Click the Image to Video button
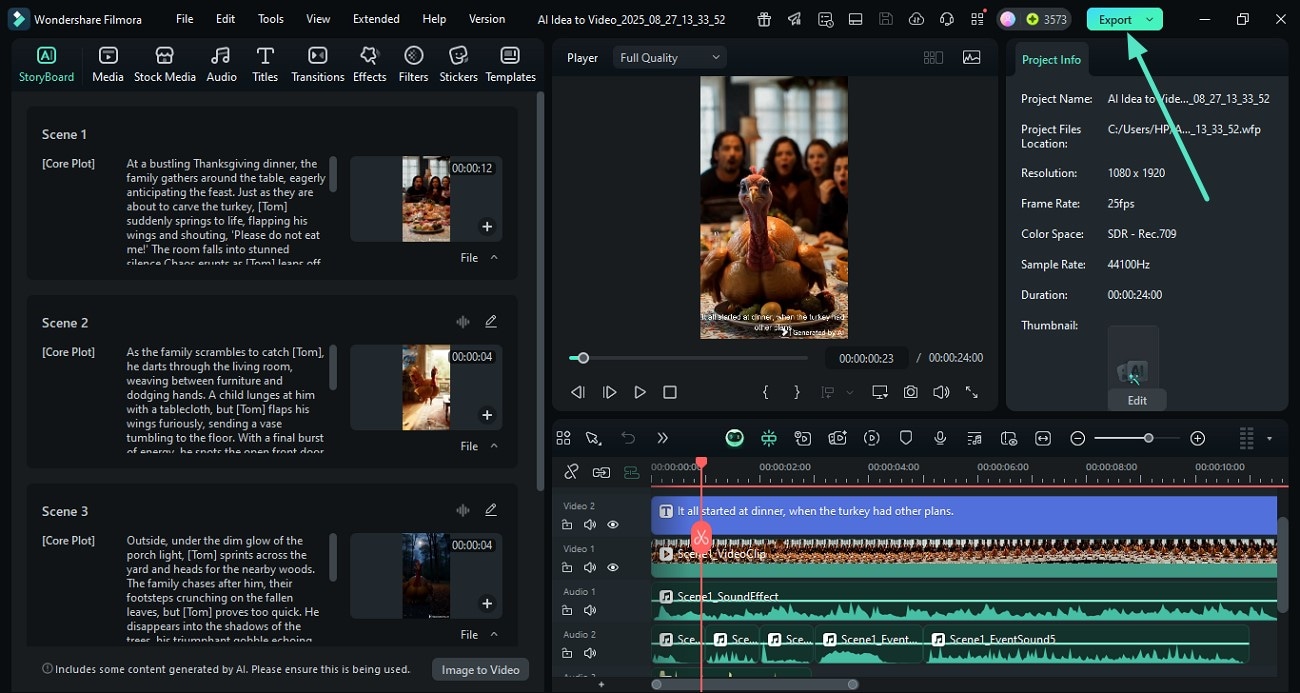Image resolution: width=1300 pixels, height=693 pixels. click(x=480, y=670)
